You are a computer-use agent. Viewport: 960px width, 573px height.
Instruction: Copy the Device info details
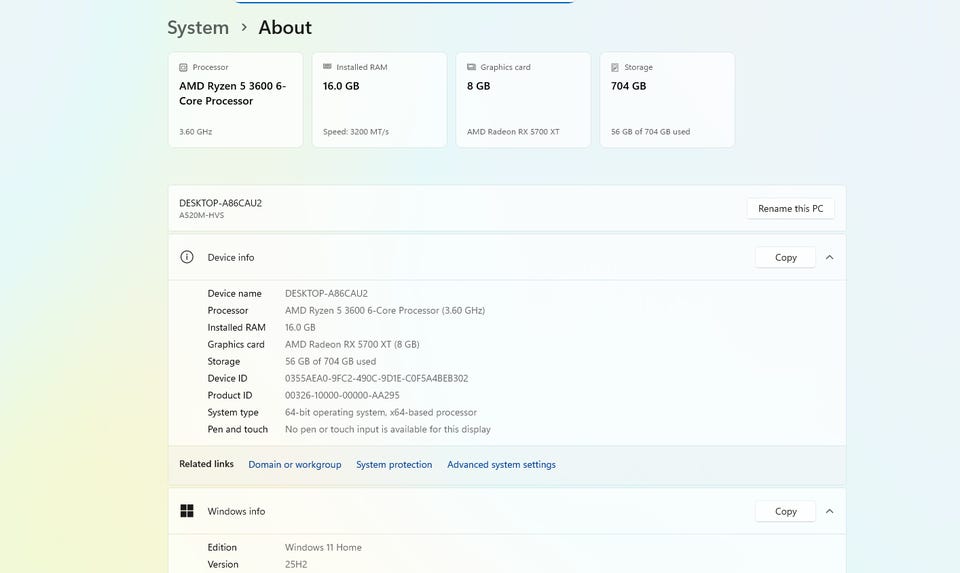pos(786,257)
